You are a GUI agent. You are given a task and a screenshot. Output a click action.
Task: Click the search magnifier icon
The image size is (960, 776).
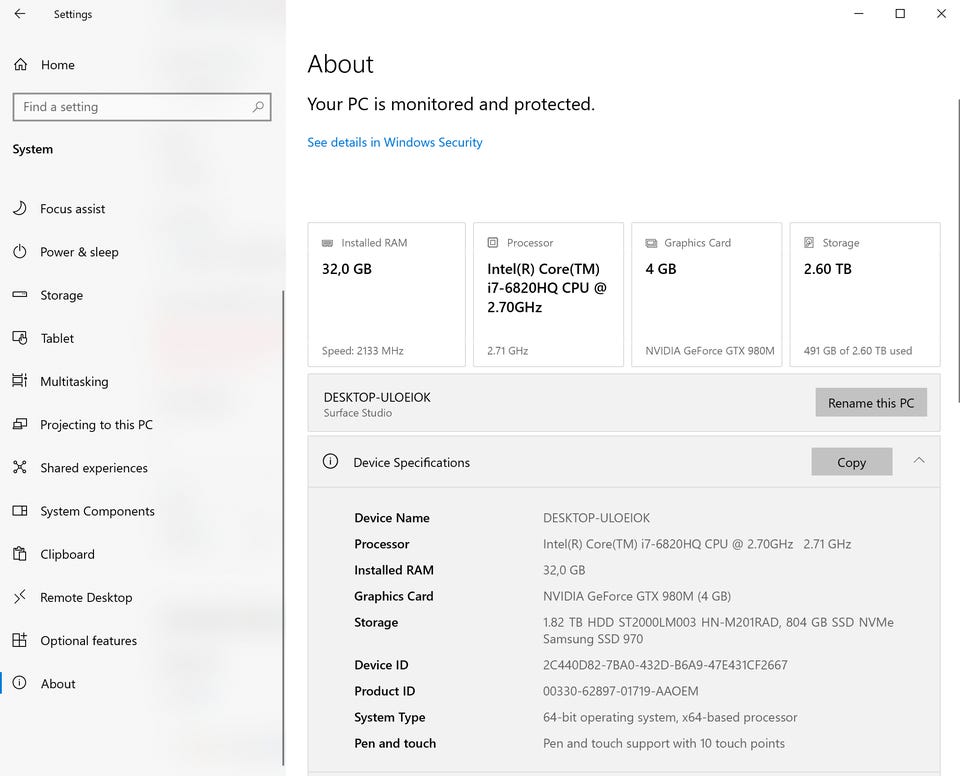click(258, 107)
